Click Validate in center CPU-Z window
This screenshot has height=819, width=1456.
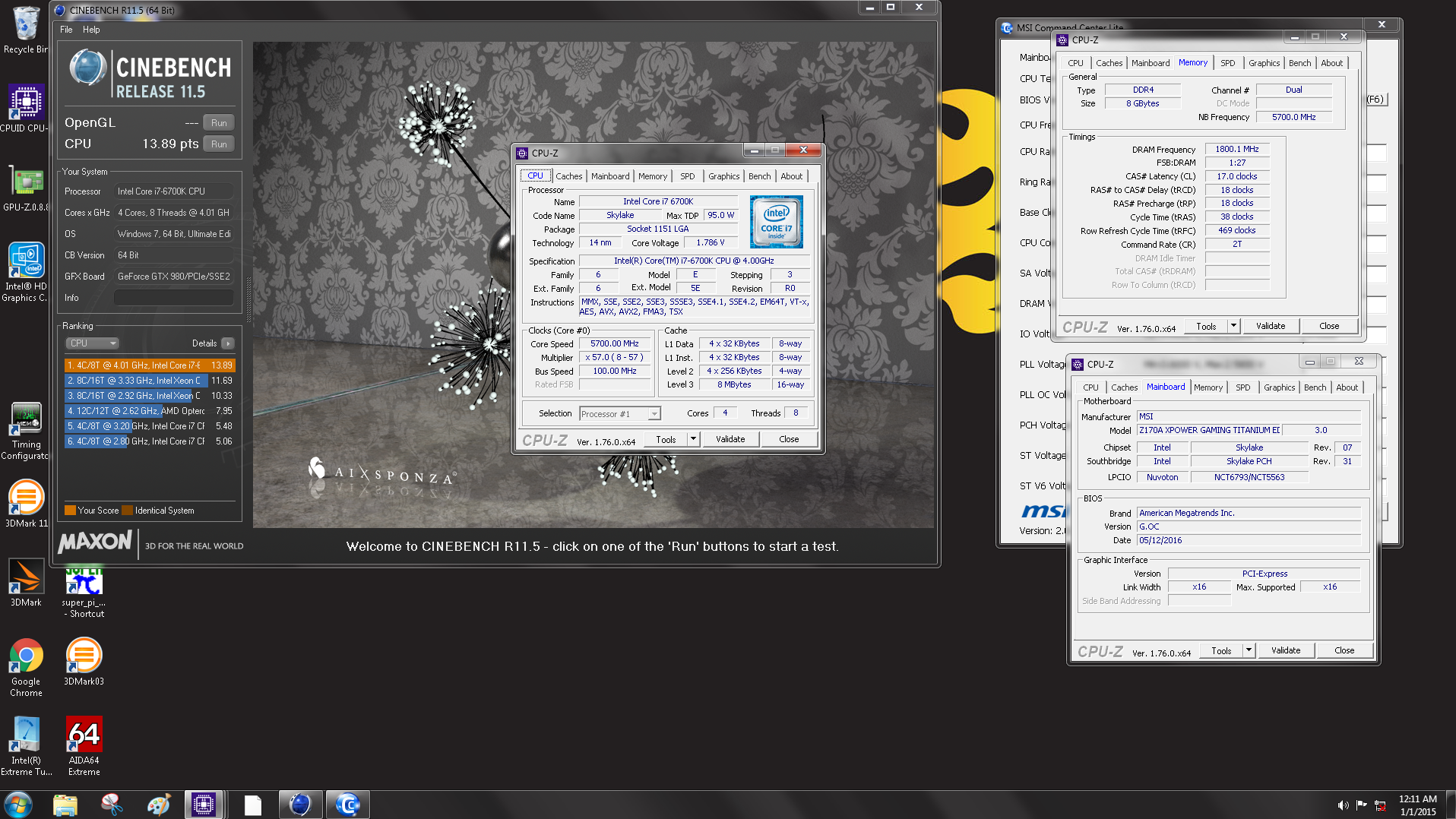(730, 439)
